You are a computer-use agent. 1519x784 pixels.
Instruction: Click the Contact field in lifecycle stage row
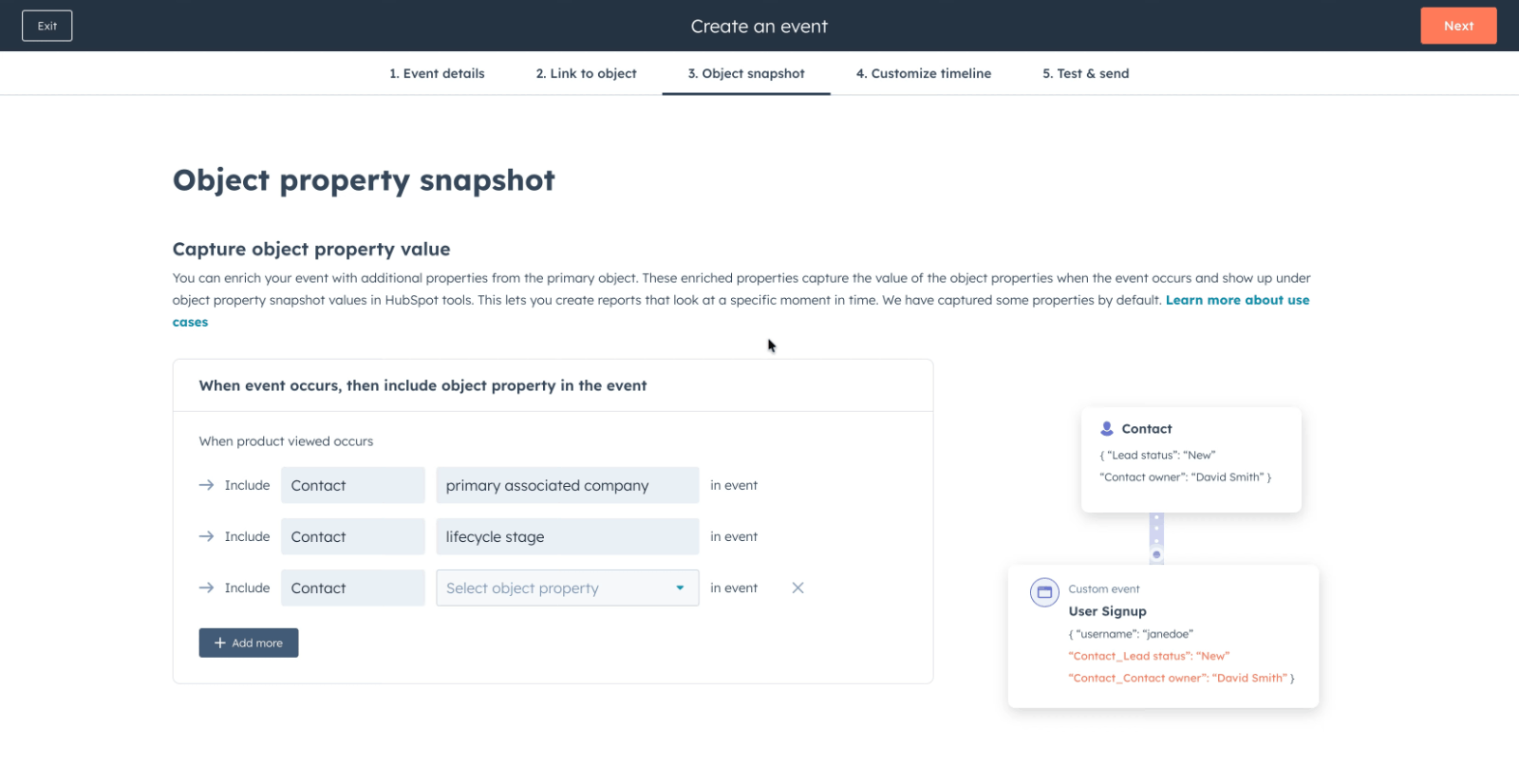[353, 536]
